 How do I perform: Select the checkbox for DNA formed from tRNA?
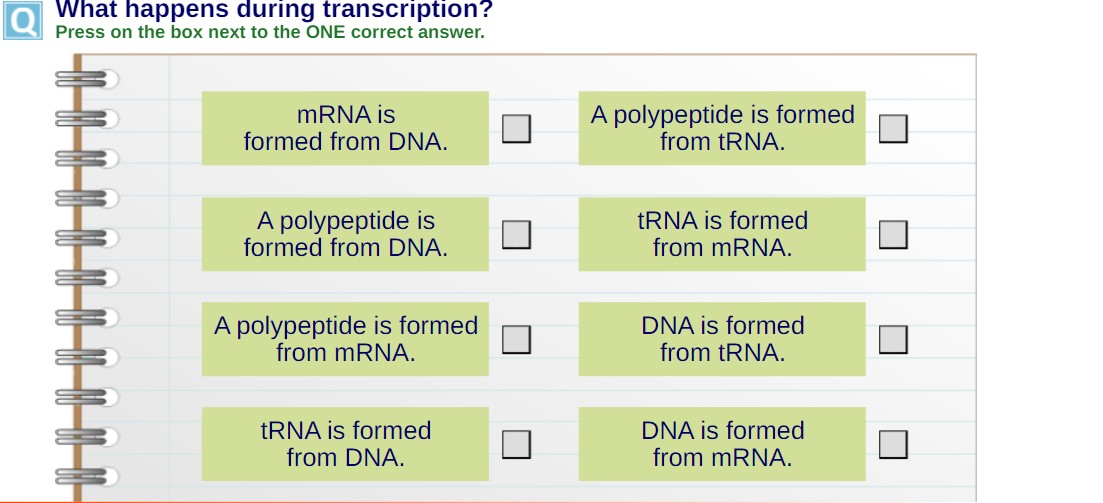[x=893, y=339]
